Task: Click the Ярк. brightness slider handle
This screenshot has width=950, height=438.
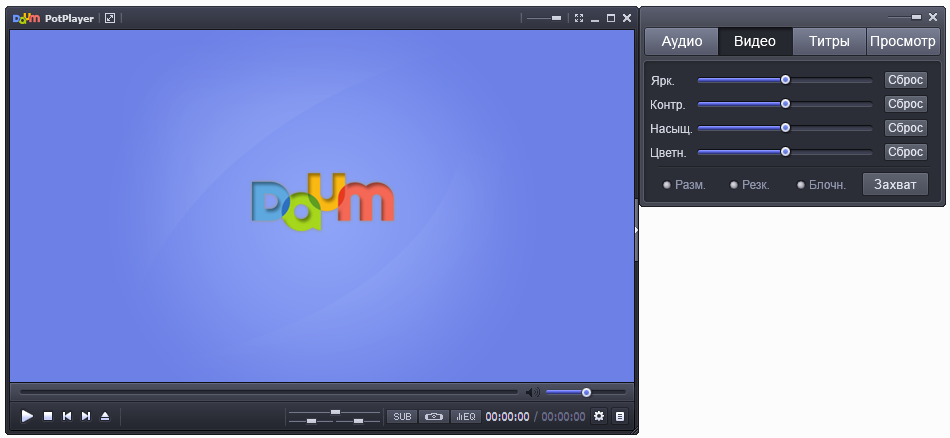Action: pyautogui.click(x=785, y=80)
